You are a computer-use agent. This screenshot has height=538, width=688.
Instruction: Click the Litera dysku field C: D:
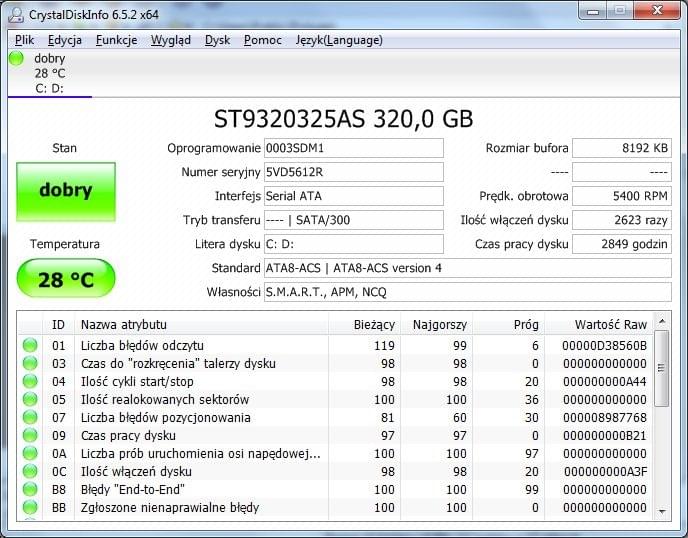coord(354,244)
